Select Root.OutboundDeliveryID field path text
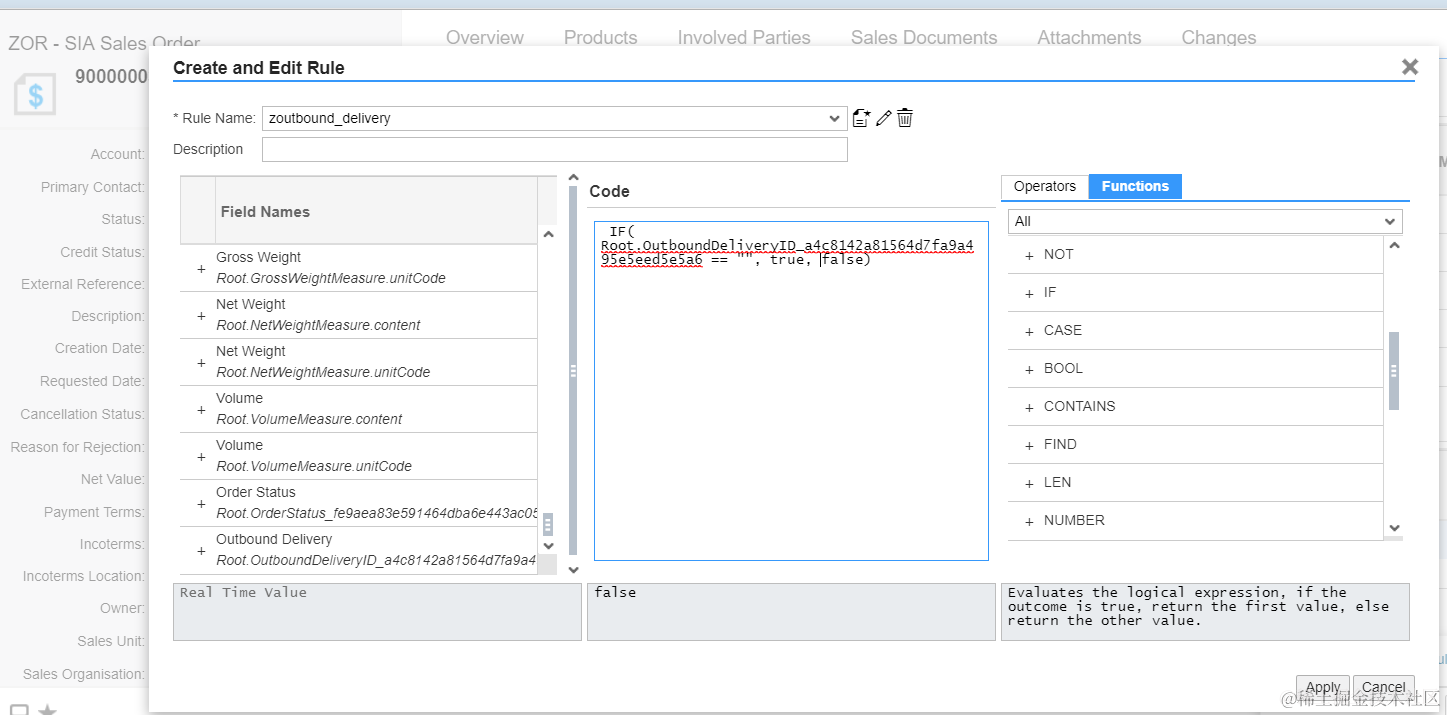This screenshot has height=715, width=1447. pos(376,560)
